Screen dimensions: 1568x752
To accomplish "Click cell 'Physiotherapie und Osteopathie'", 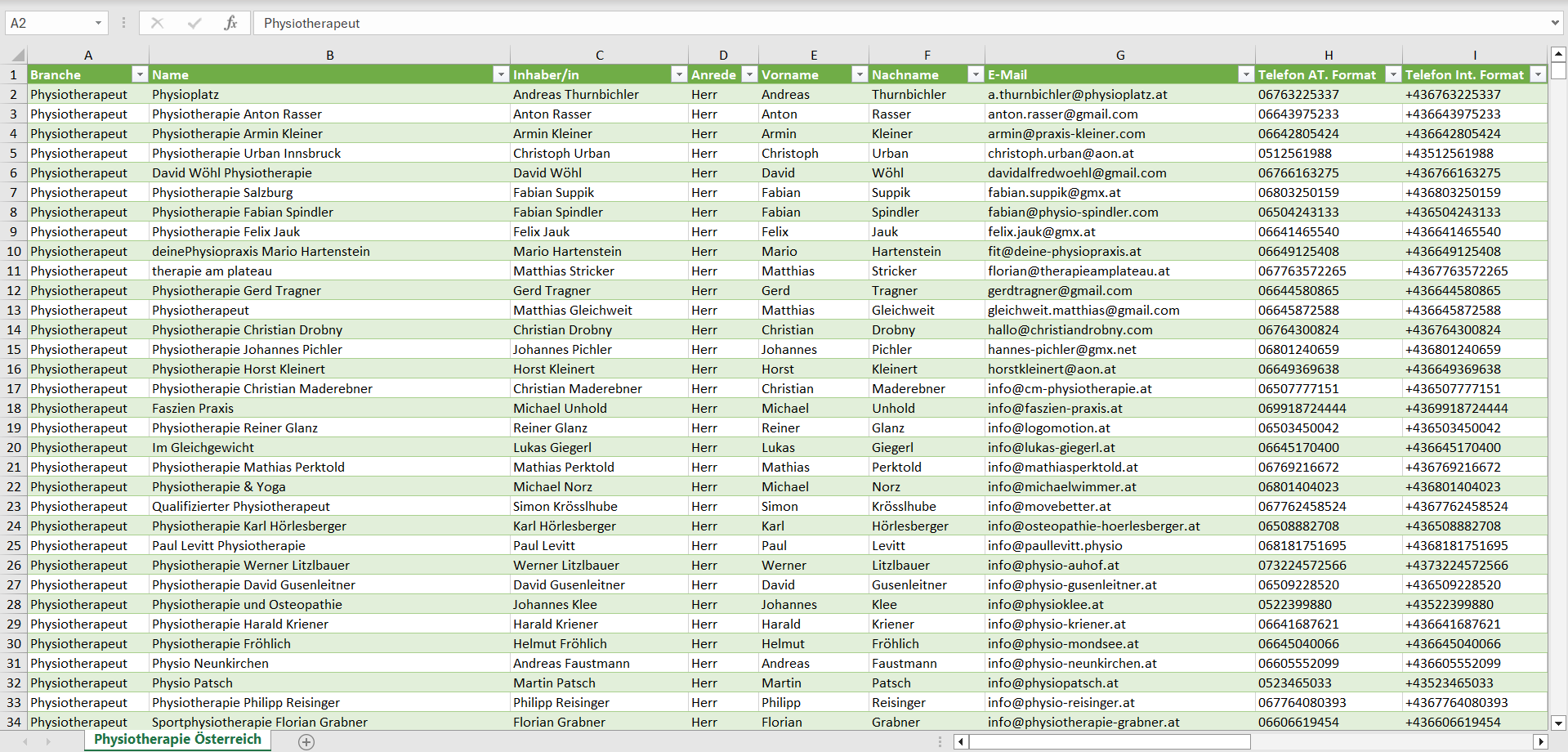I will [330, 604].
